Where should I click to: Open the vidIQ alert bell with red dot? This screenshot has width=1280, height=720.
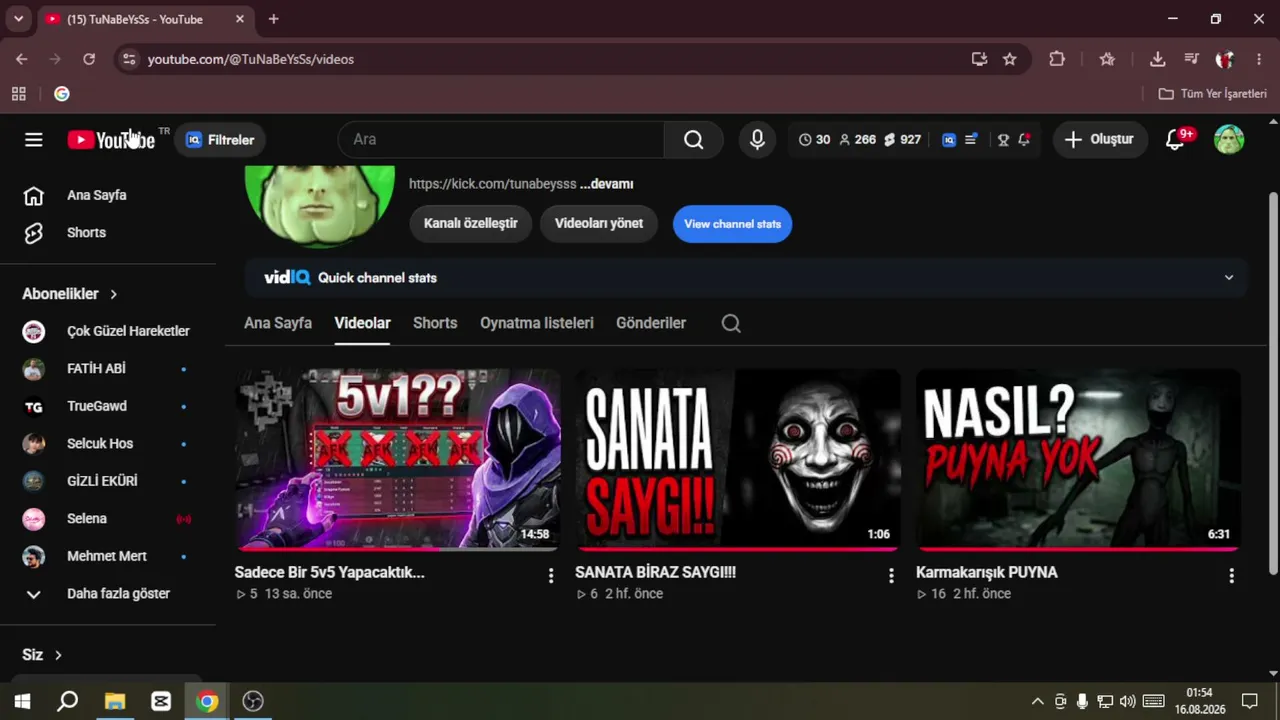click(x=1024, y=140)
